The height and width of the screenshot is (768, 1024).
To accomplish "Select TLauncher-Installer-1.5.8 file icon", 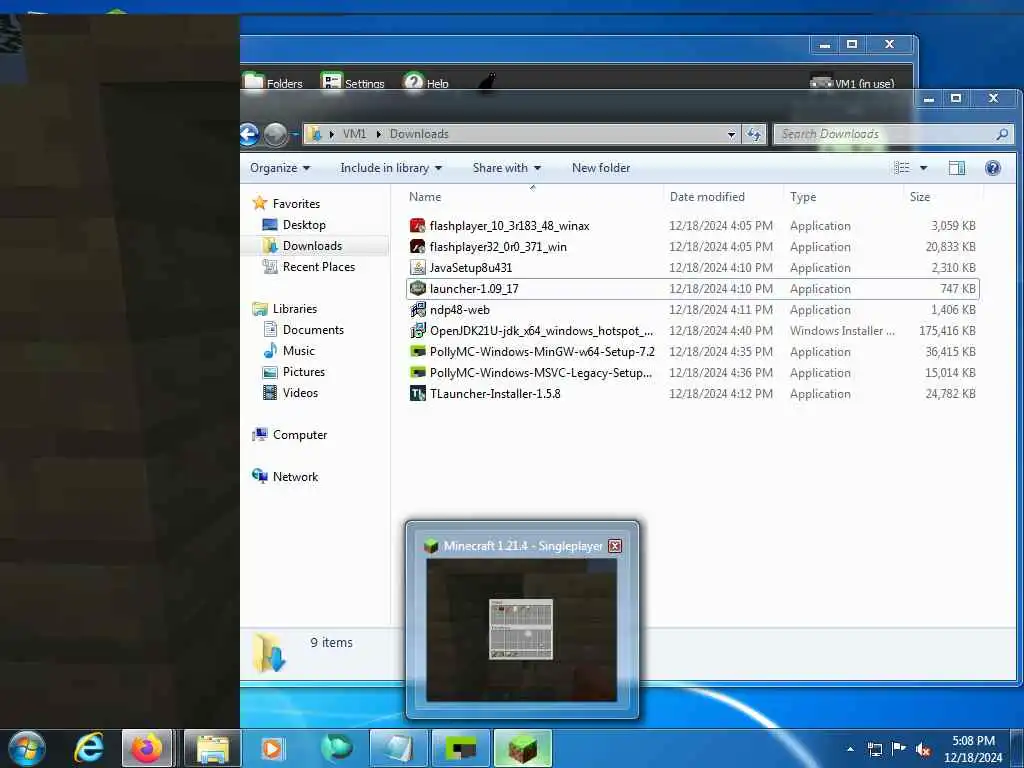I will point(417,393).
